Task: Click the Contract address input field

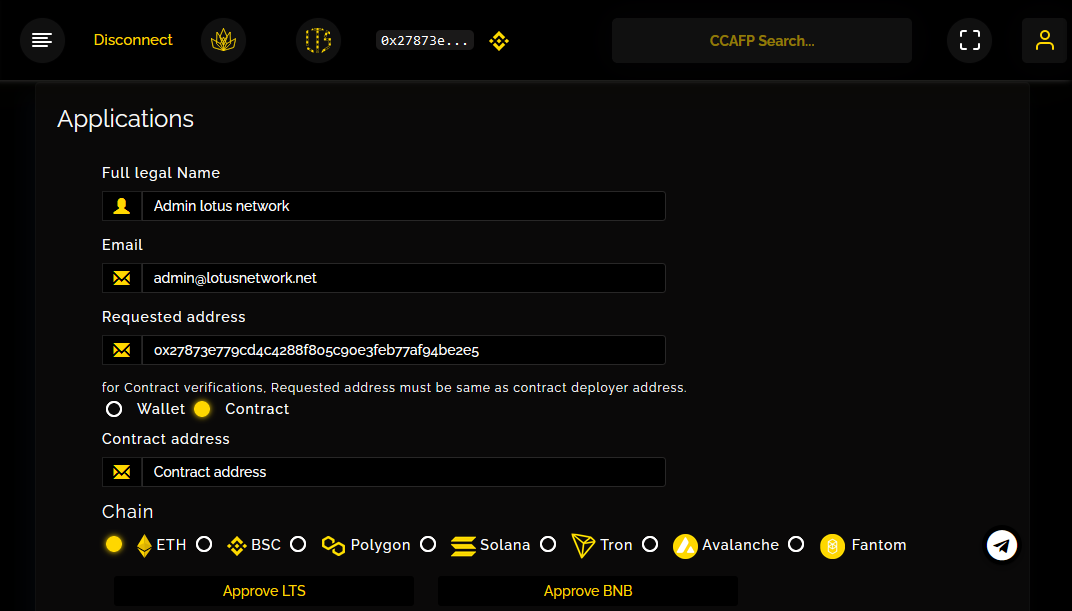Action: [403, 472]
